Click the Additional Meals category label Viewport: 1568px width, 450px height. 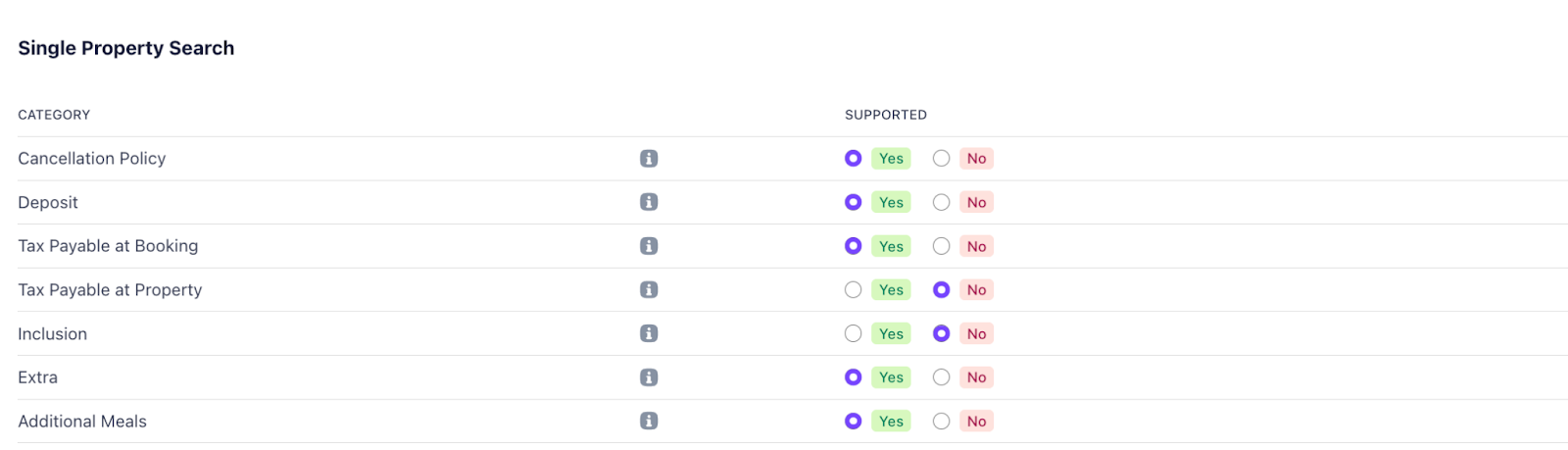tap(82, 422)
